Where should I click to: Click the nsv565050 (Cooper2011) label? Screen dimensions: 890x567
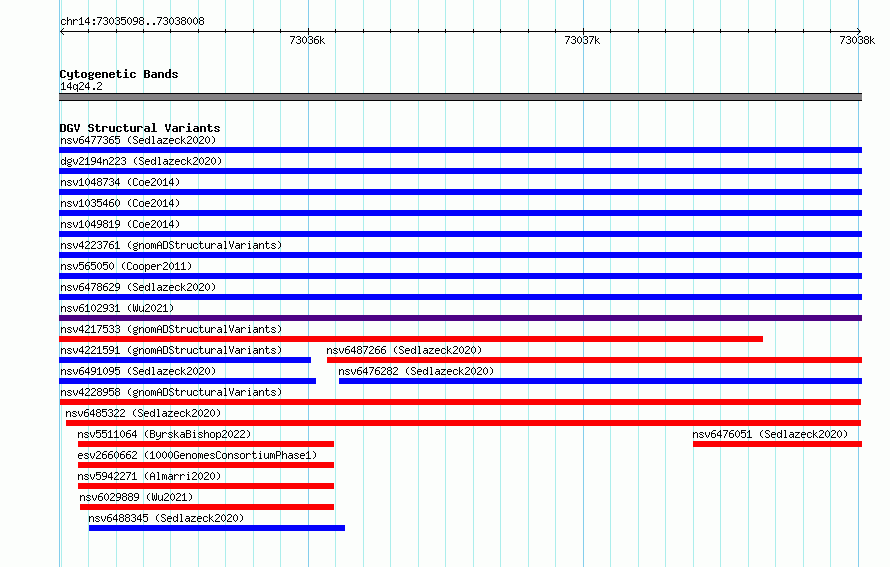126,266
